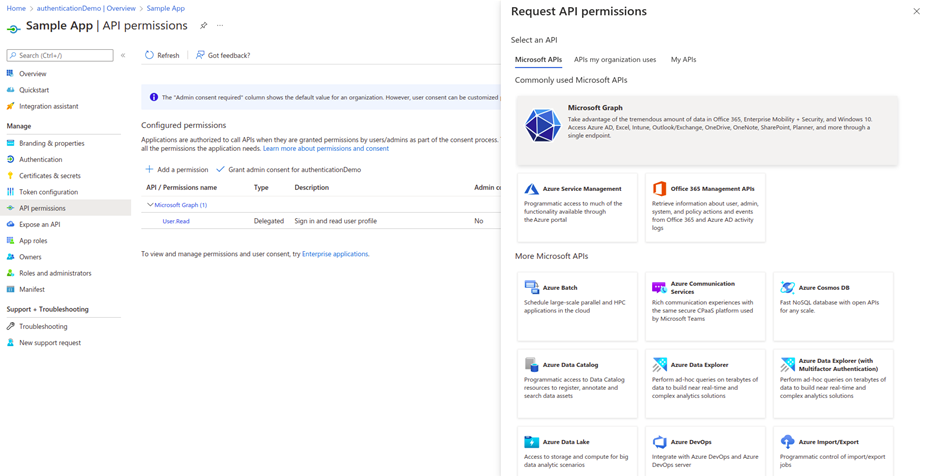
Task: Collapse the Microsoft Graph (1) permissions group
Action: click(x=150, y=205)
